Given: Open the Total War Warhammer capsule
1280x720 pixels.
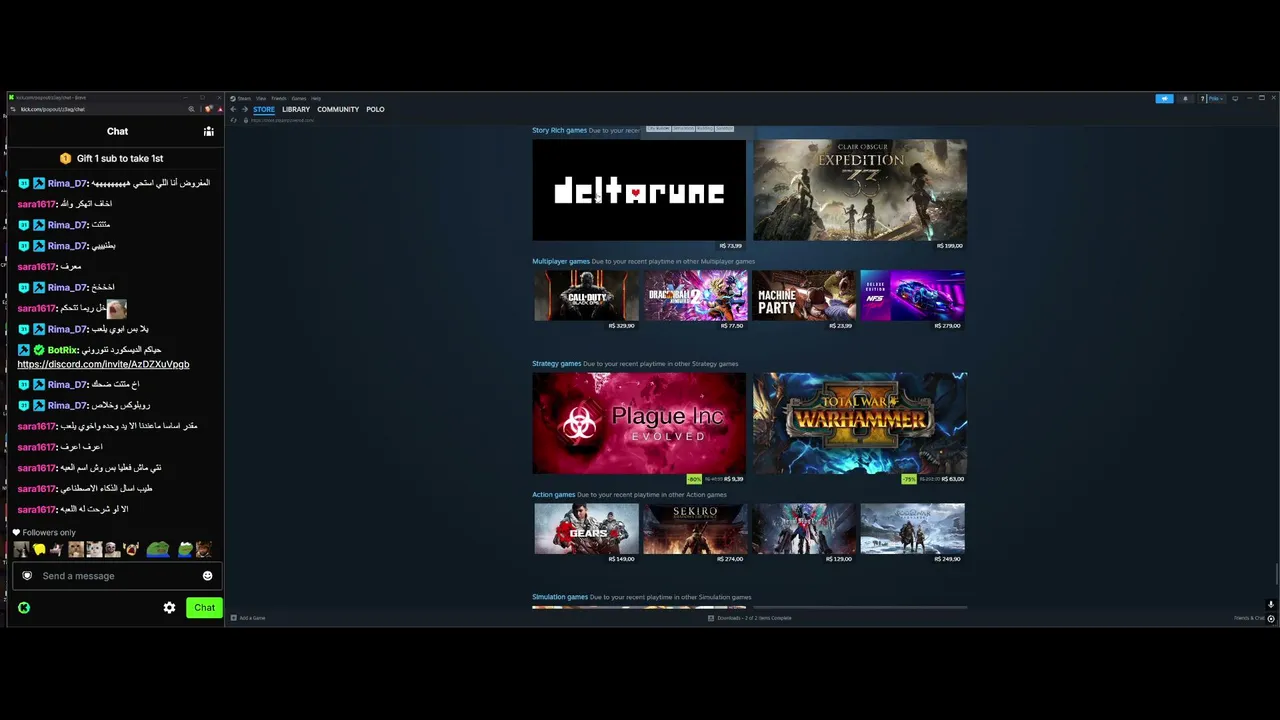Looking at the screenshot, I should point(860,423).
